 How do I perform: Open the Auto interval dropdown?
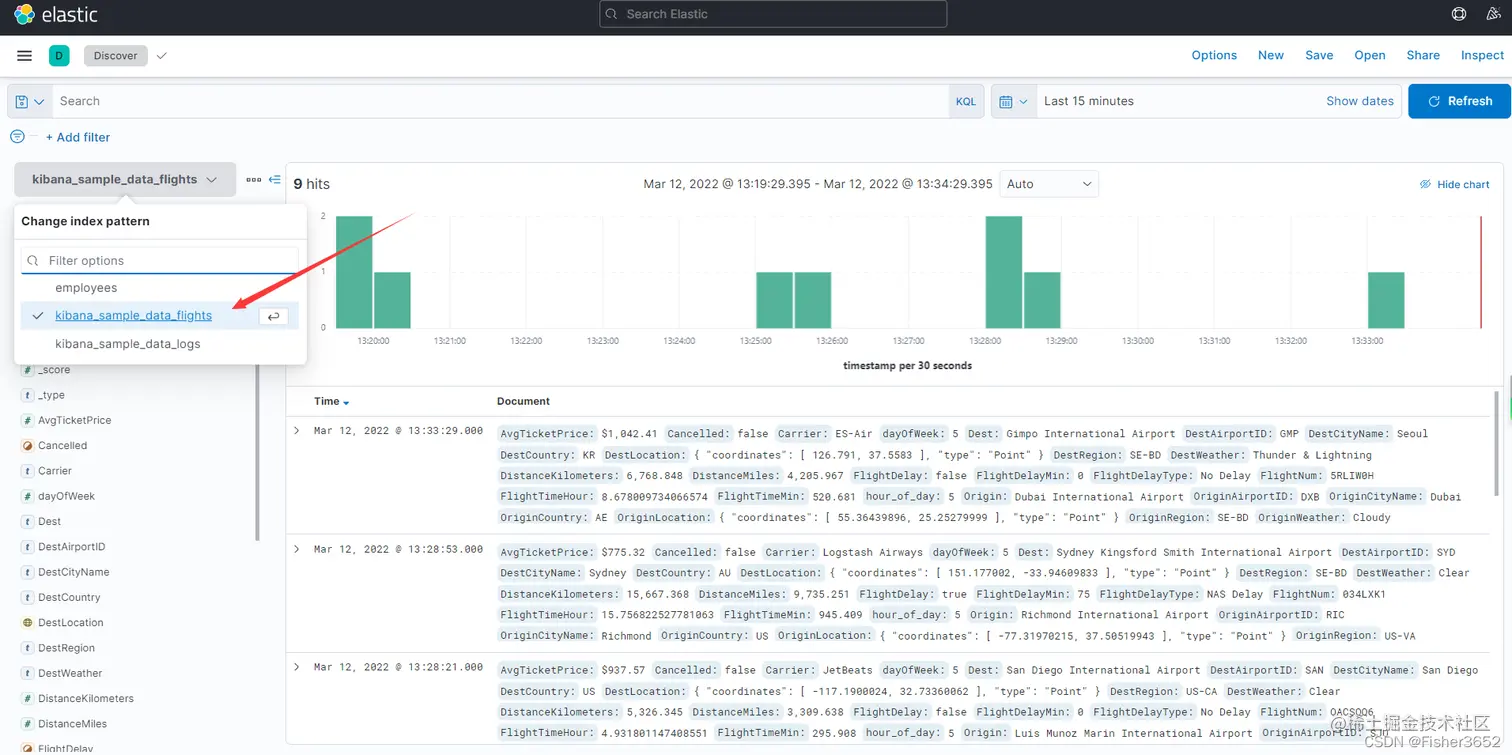pyautogui.click(x=1049, y=184)
